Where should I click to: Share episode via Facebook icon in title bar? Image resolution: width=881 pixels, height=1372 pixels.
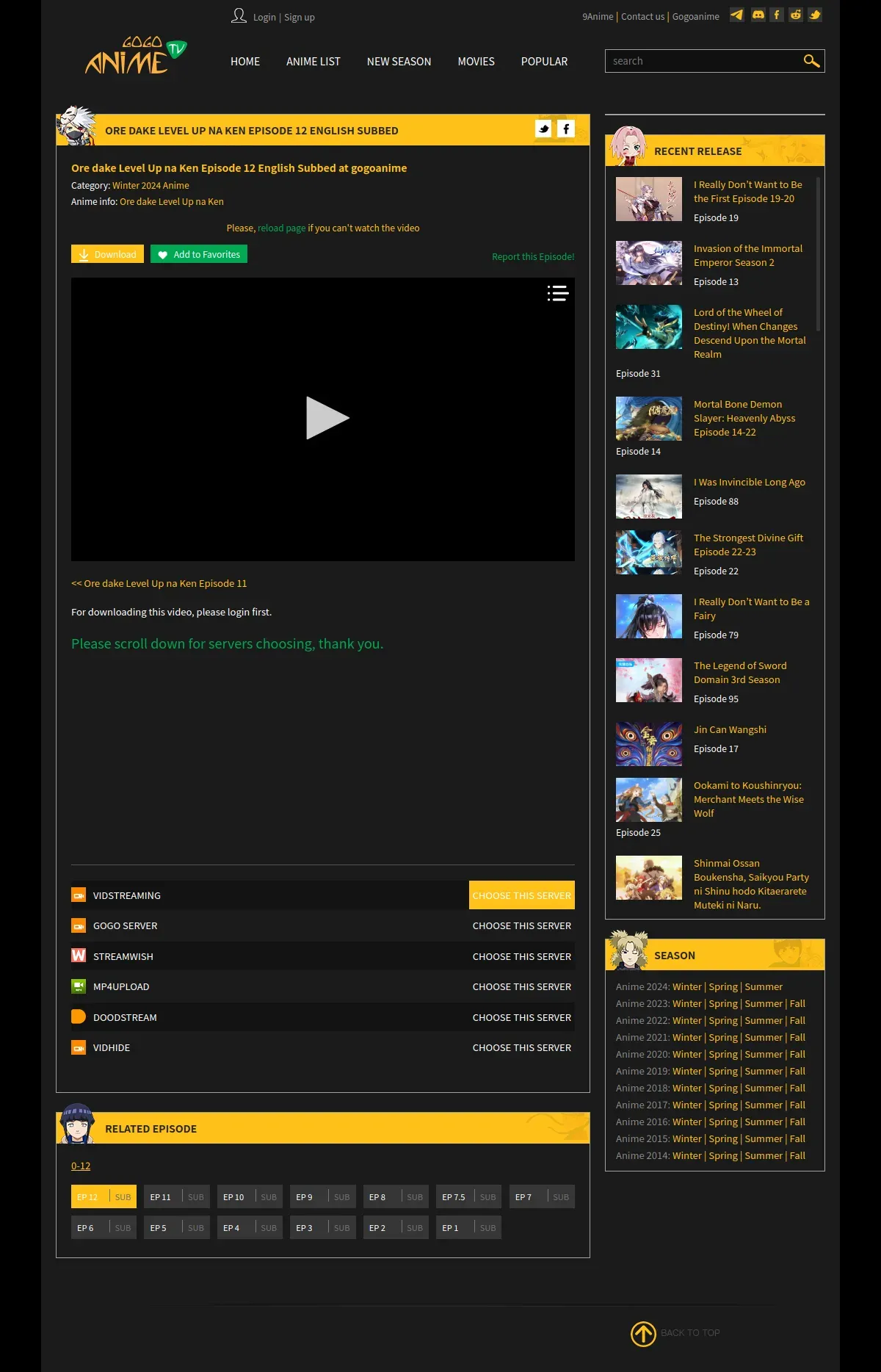[x=566, y=129]
